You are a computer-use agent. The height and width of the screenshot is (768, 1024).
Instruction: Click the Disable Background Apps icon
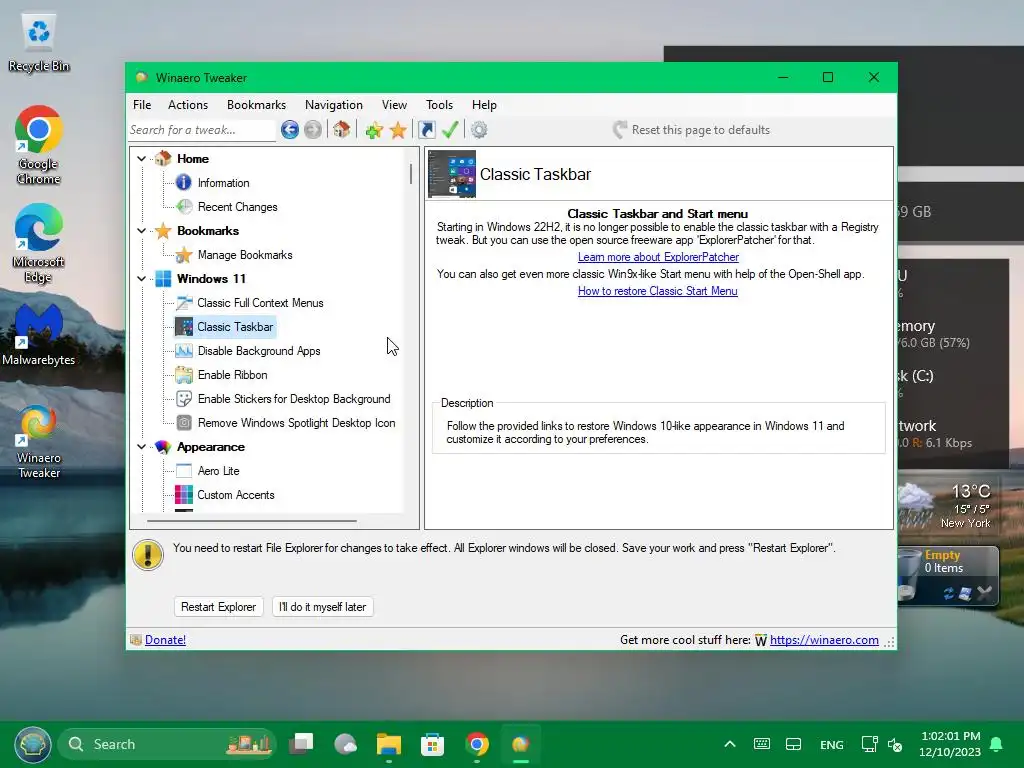point(184,351)
